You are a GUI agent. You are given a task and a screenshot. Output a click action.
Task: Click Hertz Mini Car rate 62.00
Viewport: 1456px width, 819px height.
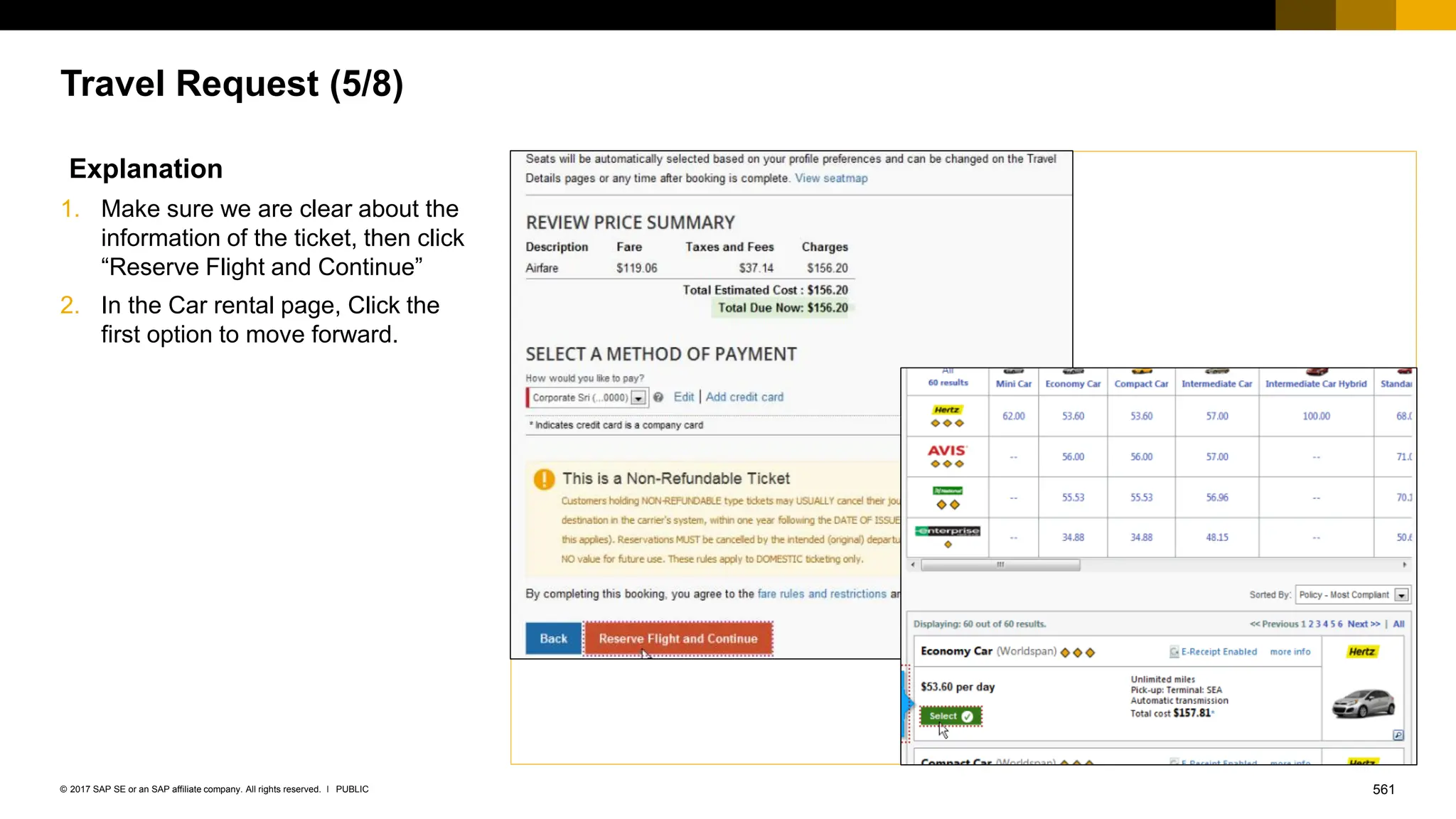tap(1014, 417)
